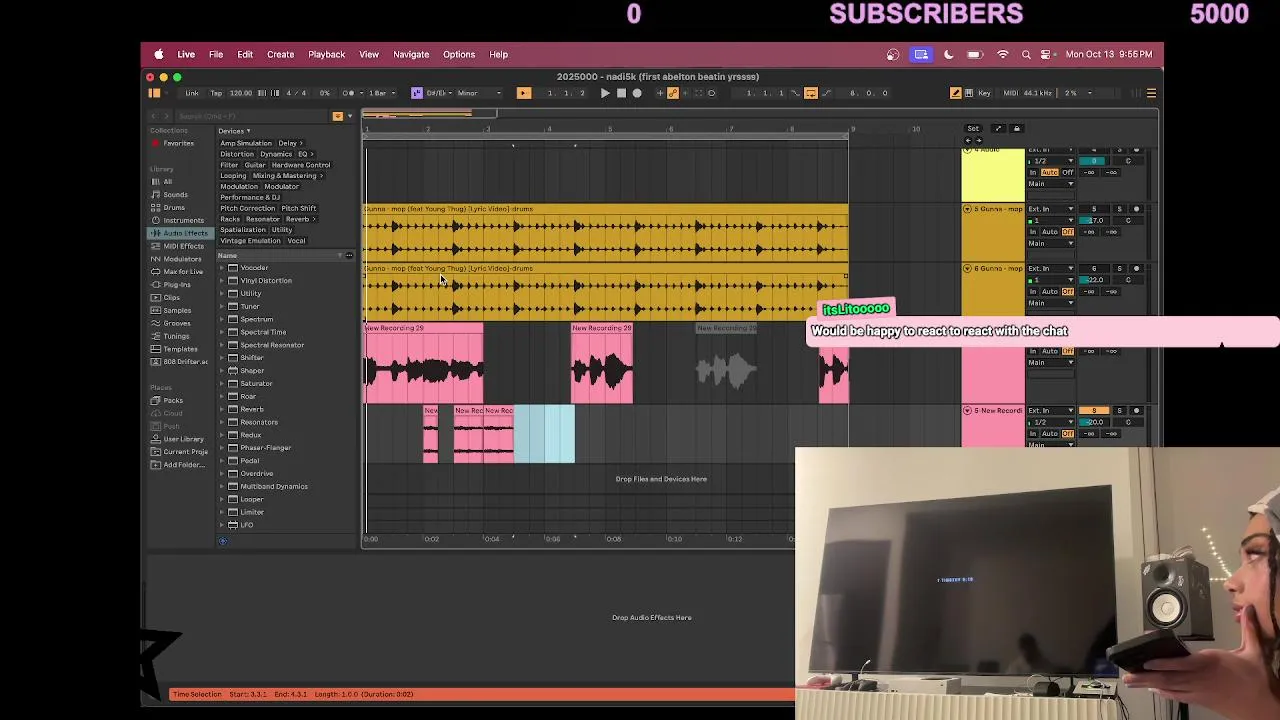Viewport: 1280px width, 720px height.
Task: Select Favorites in Collections
Action: [x=178, y=143]
